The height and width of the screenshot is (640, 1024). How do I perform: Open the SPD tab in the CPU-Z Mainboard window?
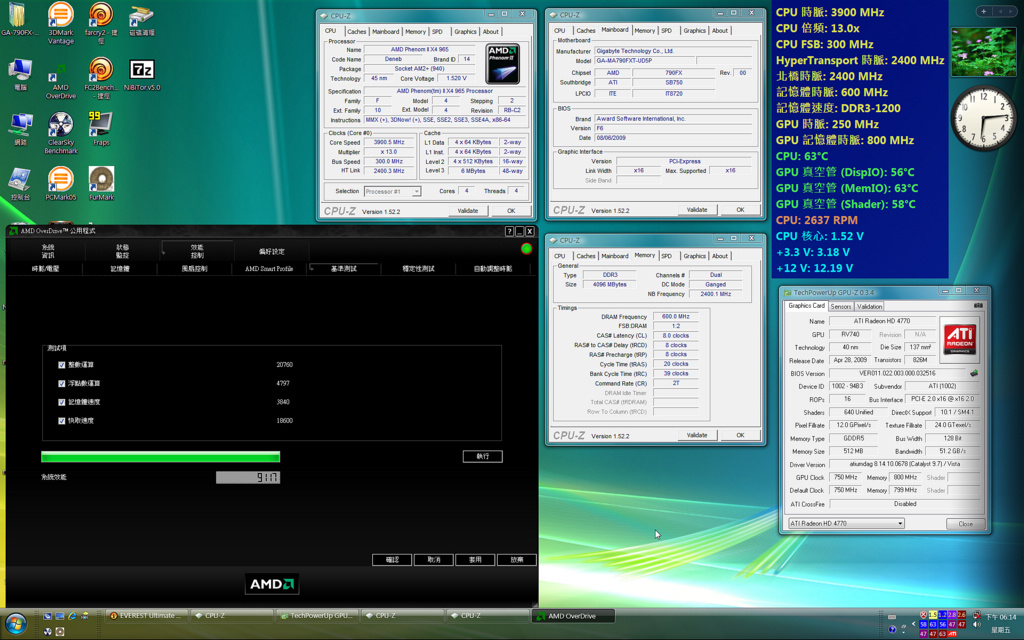666,31
